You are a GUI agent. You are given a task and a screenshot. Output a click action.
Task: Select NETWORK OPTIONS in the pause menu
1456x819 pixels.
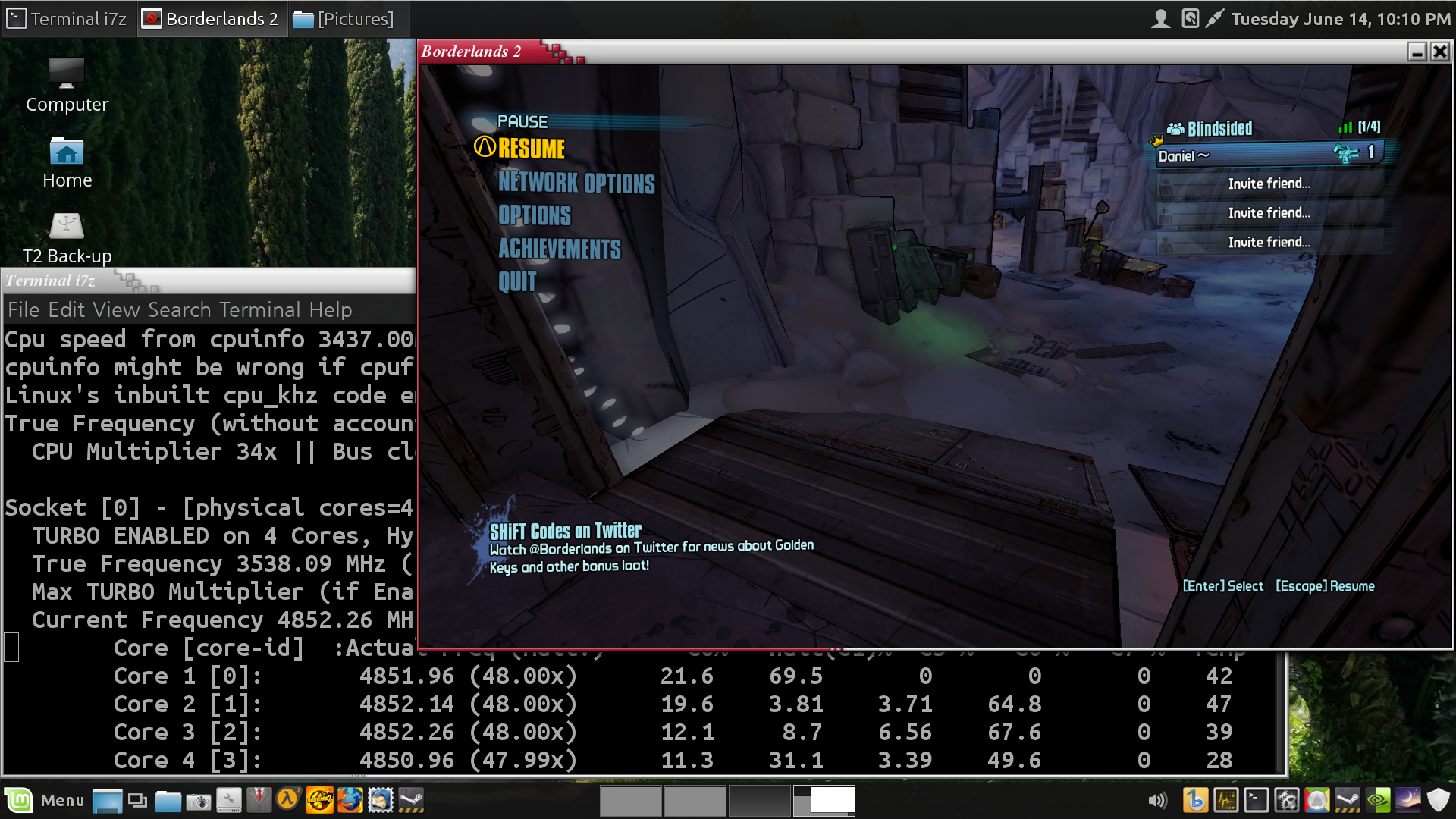(x=576, y=183)
